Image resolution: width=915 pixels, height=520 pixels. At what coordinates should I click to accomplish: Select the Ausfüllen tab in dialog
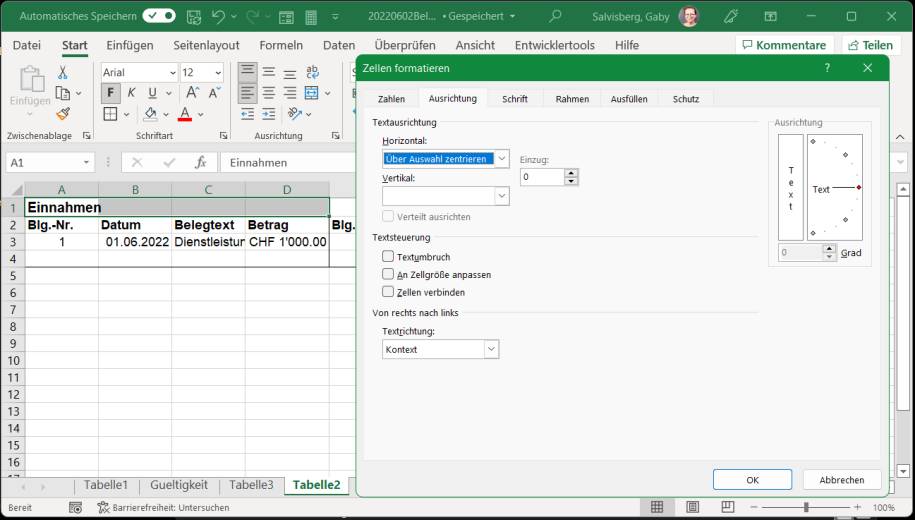pyautogui.click(x=629, y=99)
